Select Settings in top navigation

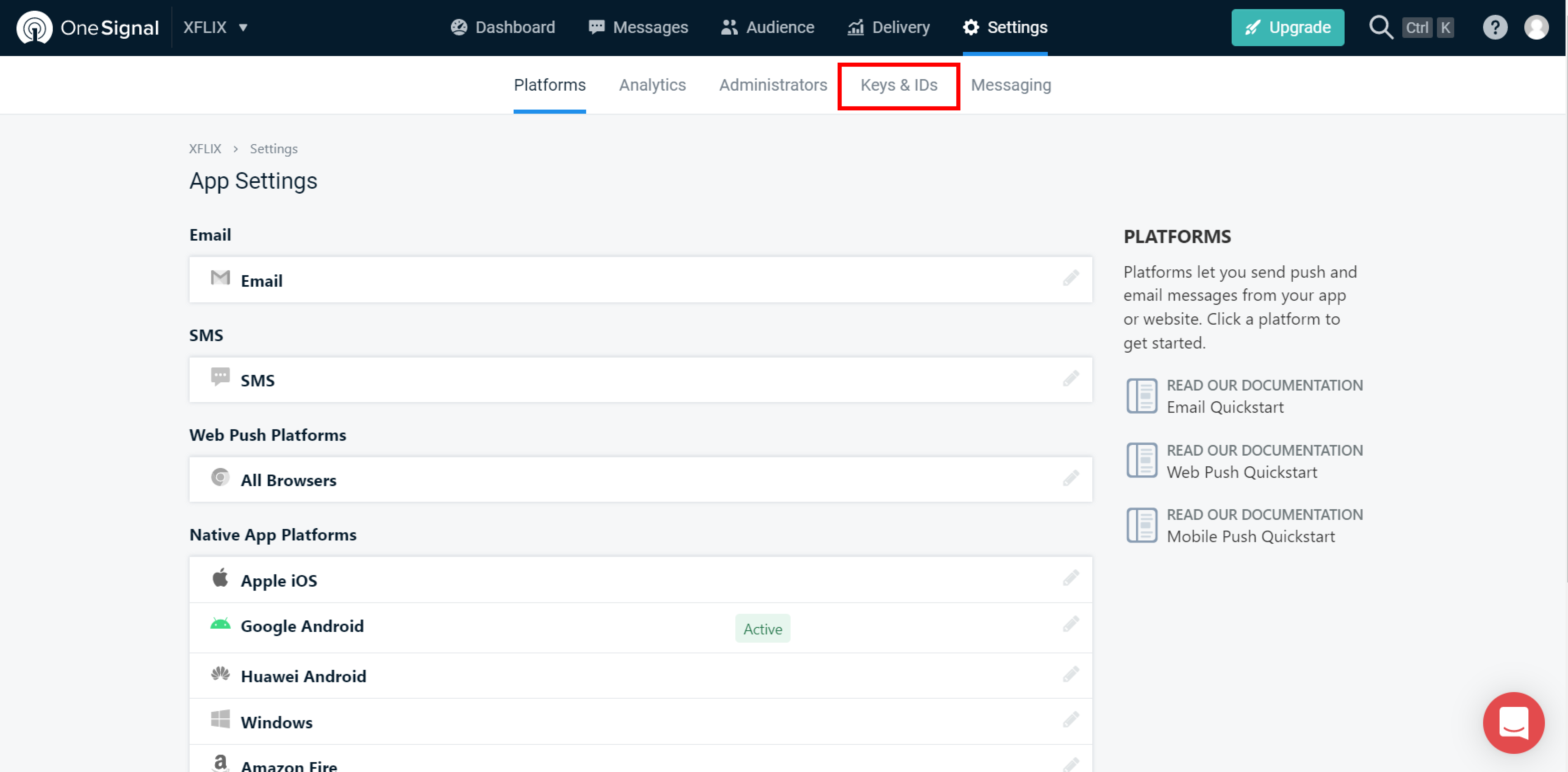(x=1005, y=27)
